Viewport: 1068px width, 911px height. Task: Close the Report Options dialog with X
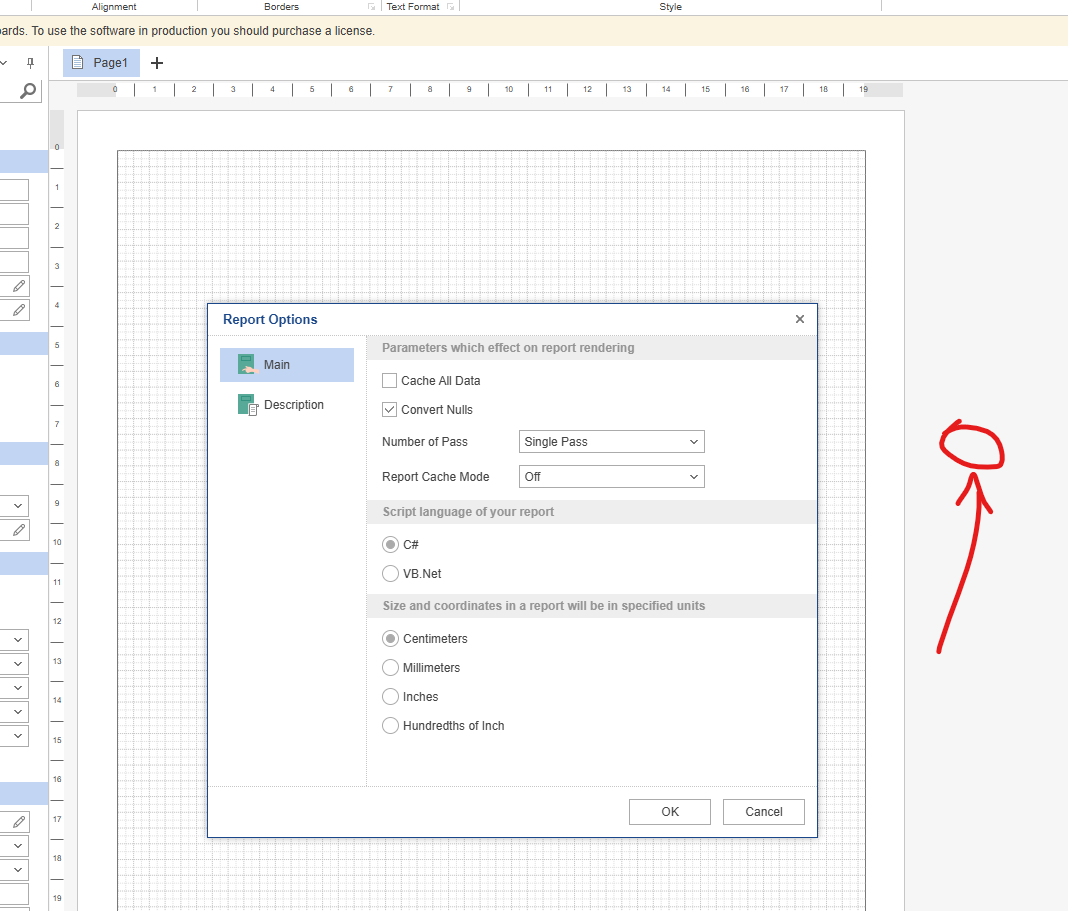[x=799, y=319]
